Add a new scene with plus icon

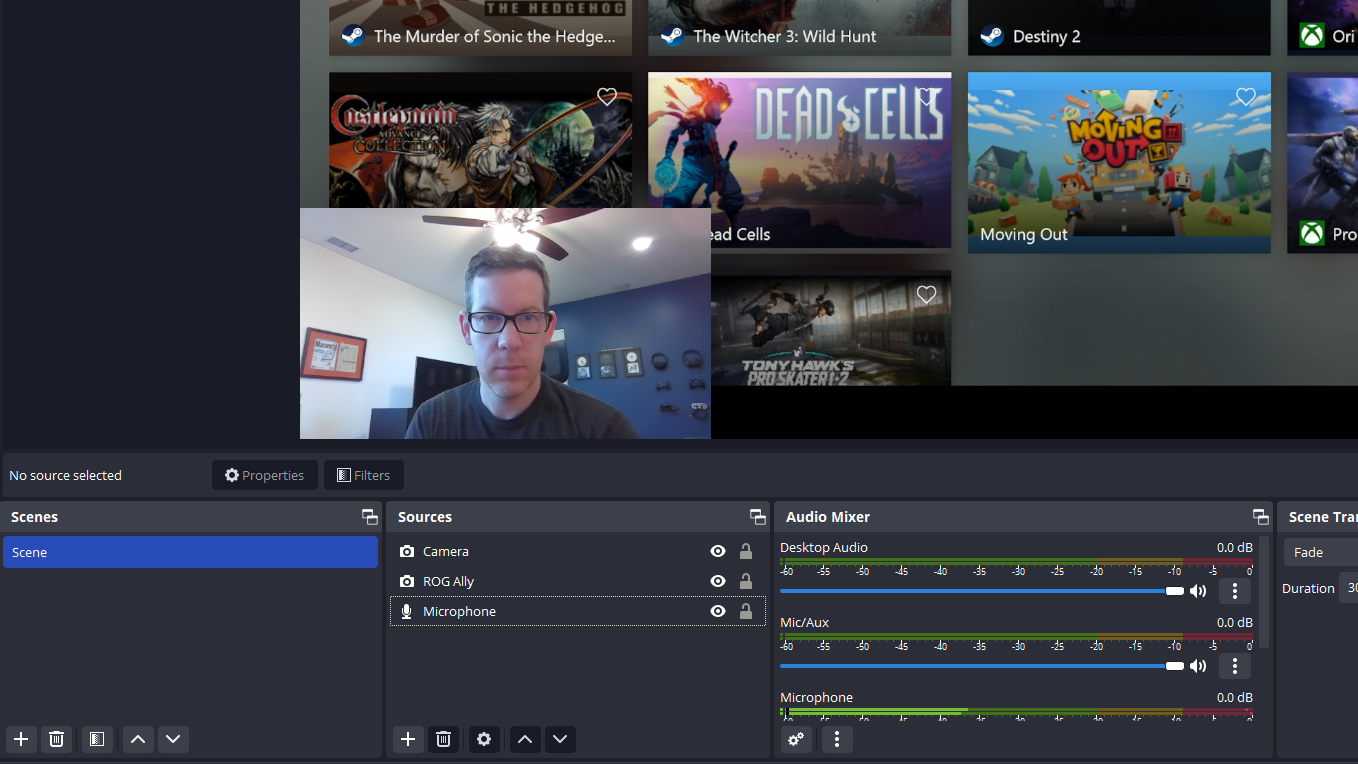click(x=21, y=739)
